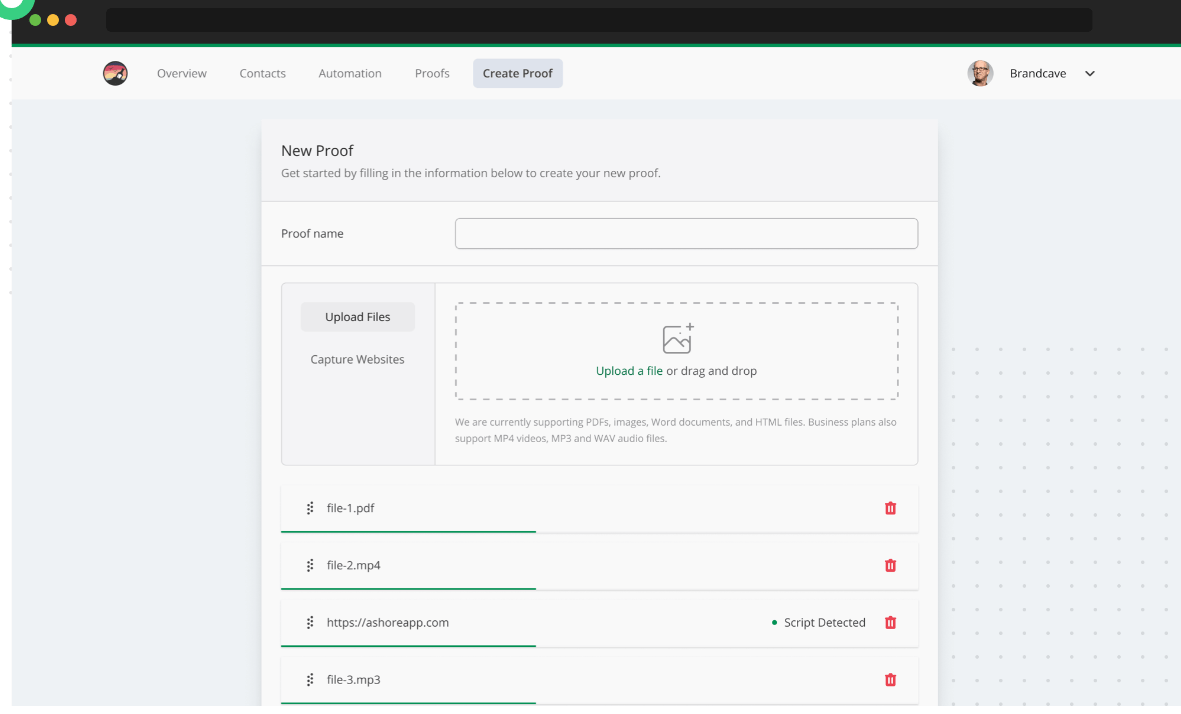Click the file-2.mp4 file name
The image size is (1181, 714).
click(353, 566)
